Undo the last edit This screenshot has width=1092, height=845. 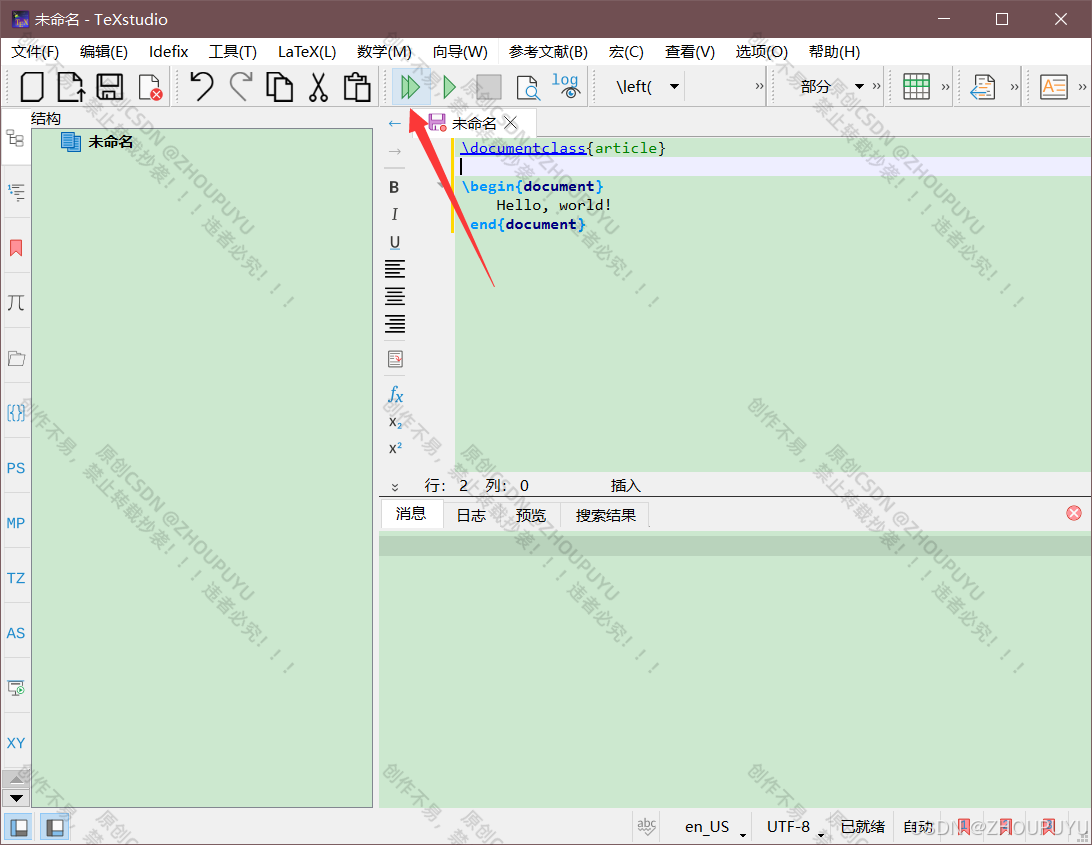tap(201, 87)
